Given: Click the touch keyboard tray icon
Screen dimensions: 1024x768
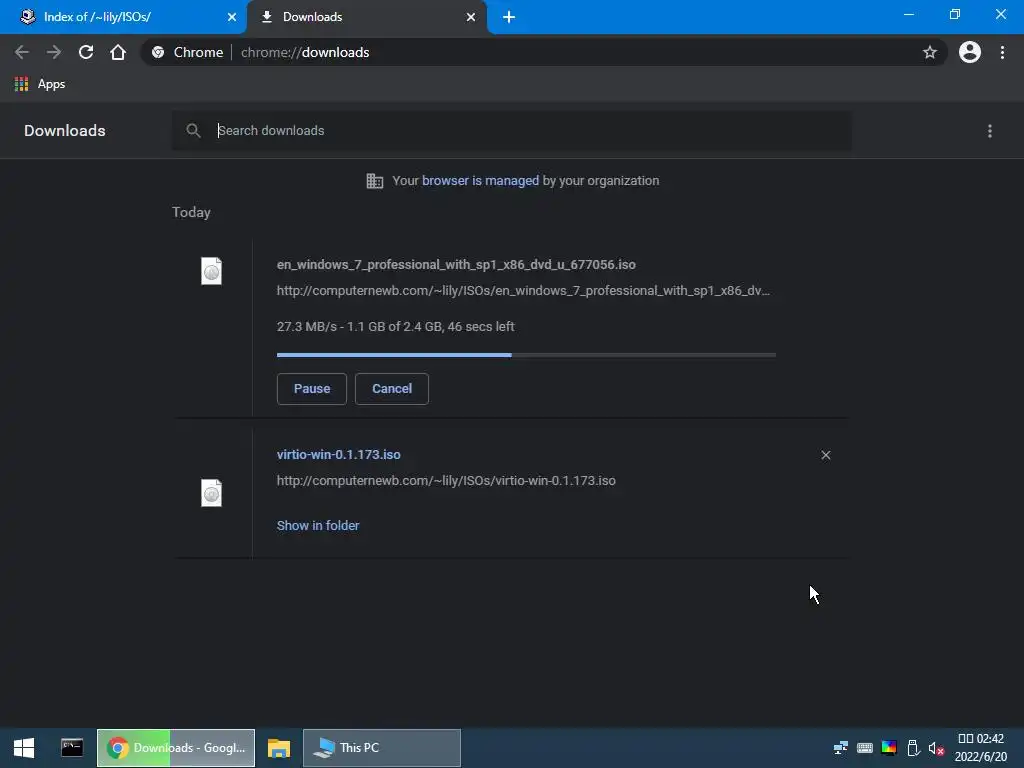Looking at the screenshot, I should (865, 748).
